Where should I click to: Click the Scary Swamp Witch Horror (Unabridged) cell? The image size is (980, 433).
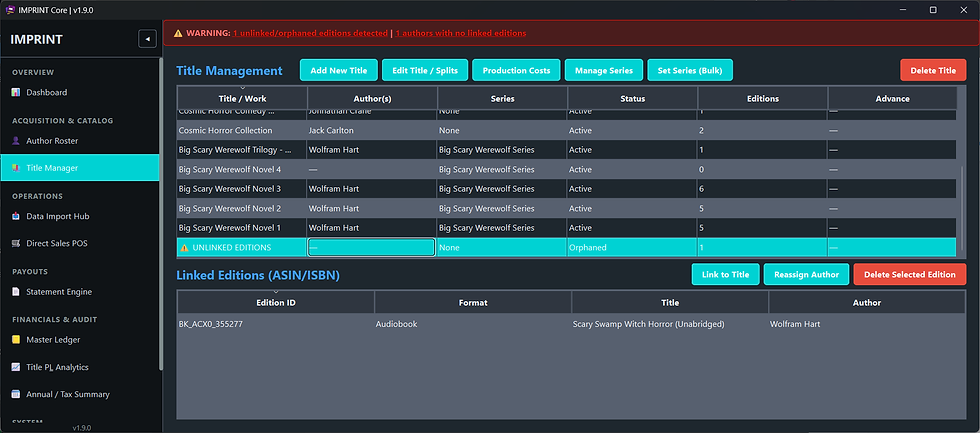pos(669,324)
